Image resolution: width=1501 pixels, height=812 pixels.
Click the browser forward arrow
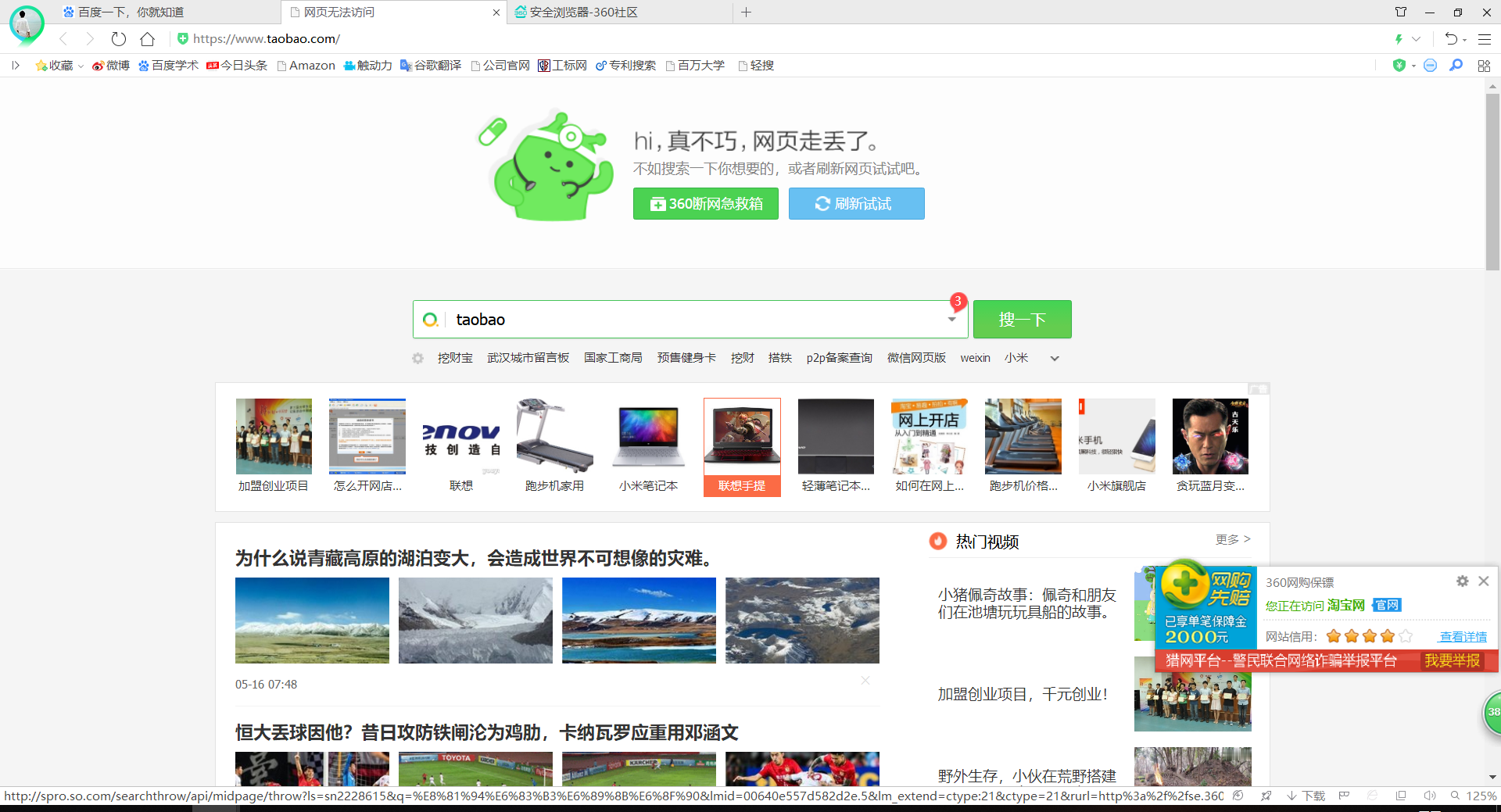point(90,38)
